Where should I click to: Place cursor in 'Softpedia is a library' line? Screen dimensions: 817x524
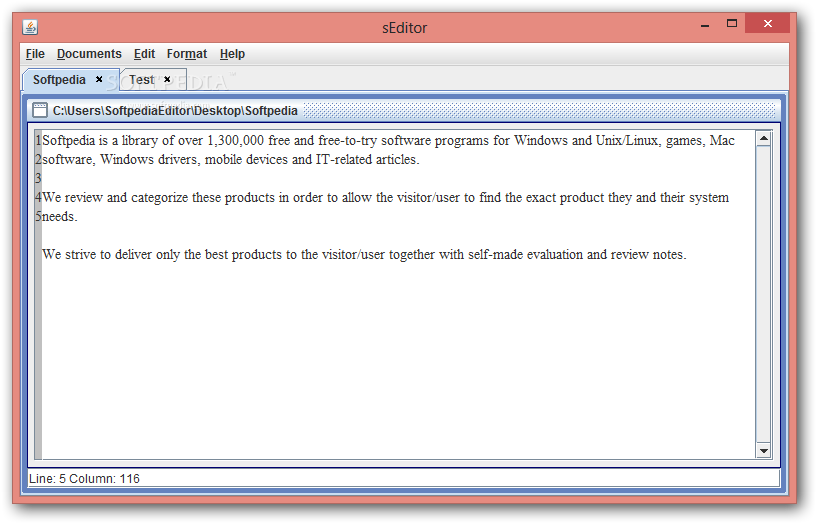pyautogui.click(x=388, y=141)
